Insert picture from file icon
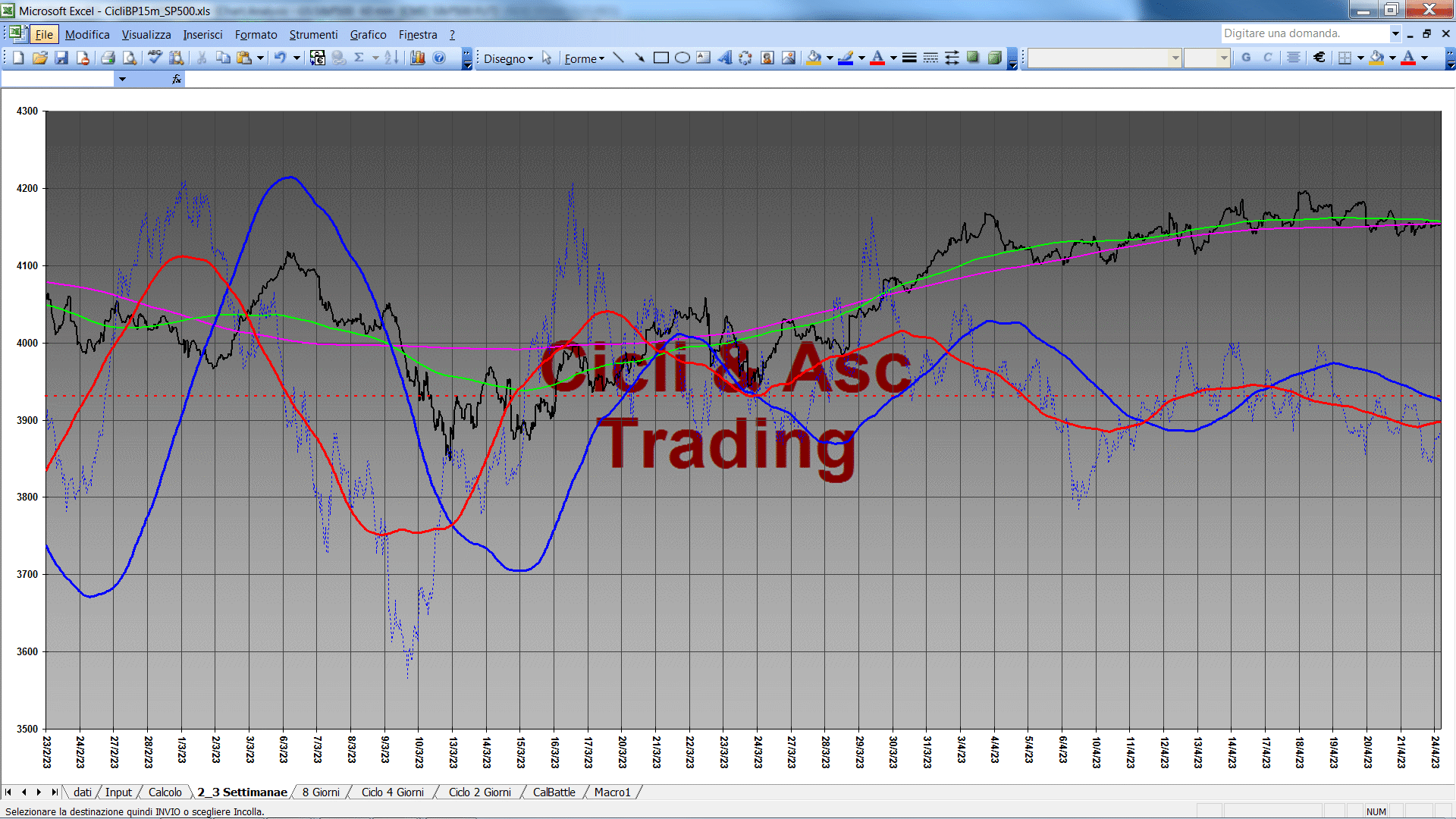Viewport: 1456px width, 819px height. (x=789, y=58)
